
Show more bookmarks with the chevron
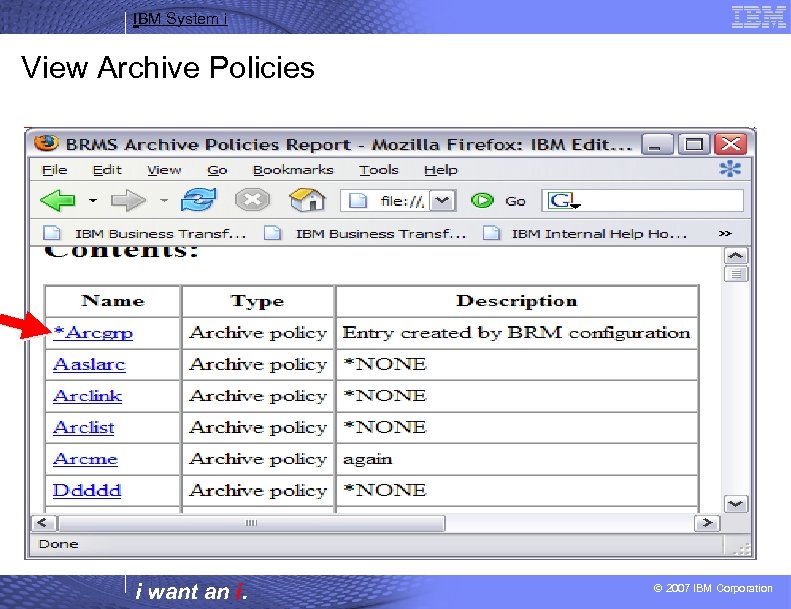tap(725, 233)
